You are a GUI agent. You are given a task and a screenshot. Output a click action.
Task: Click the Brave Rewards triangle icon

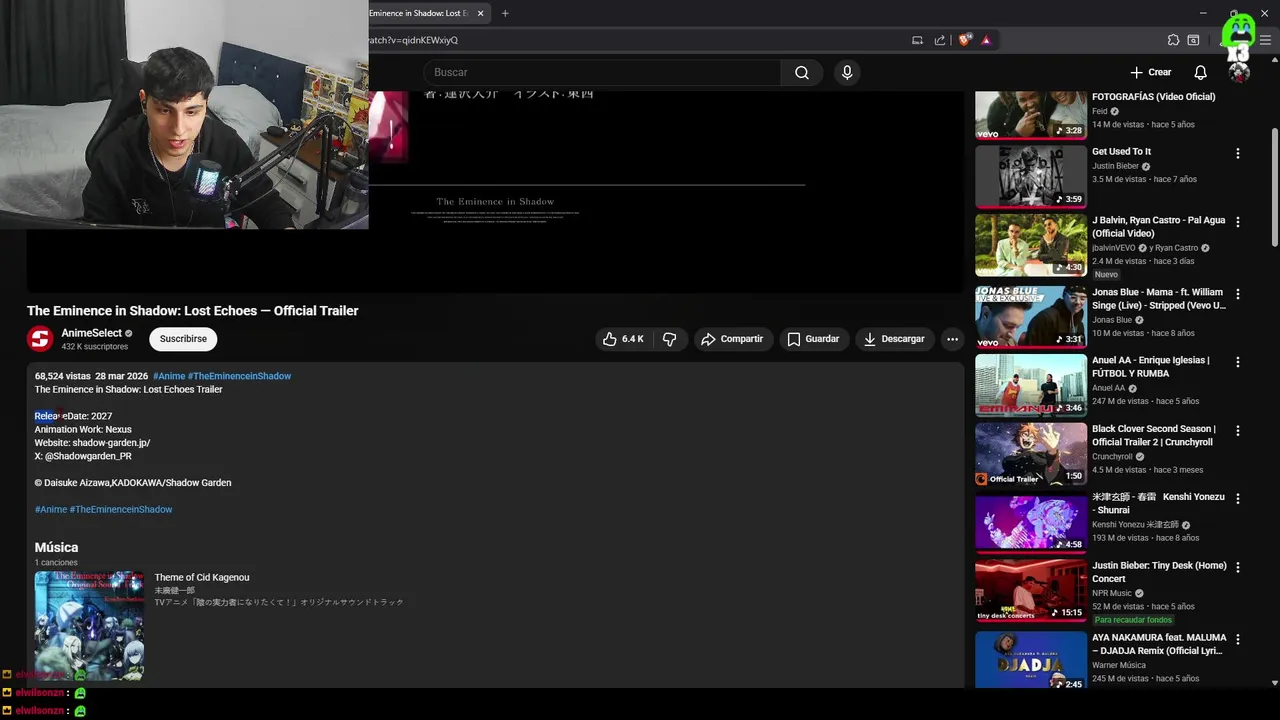986,40
